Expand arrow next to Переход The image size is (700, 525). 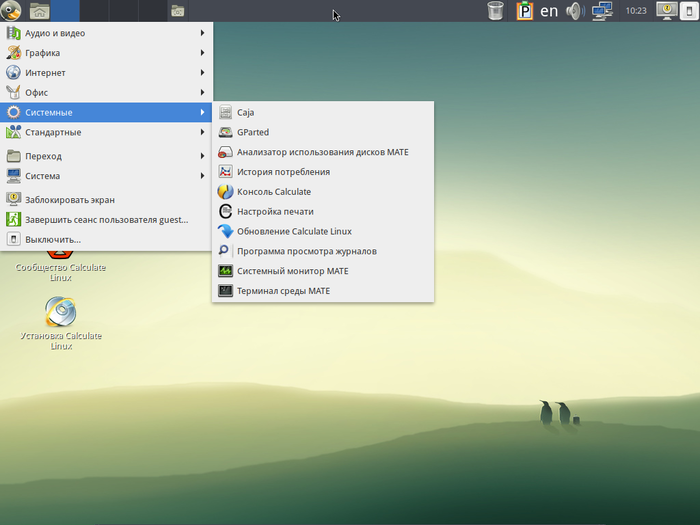[202, 156]
